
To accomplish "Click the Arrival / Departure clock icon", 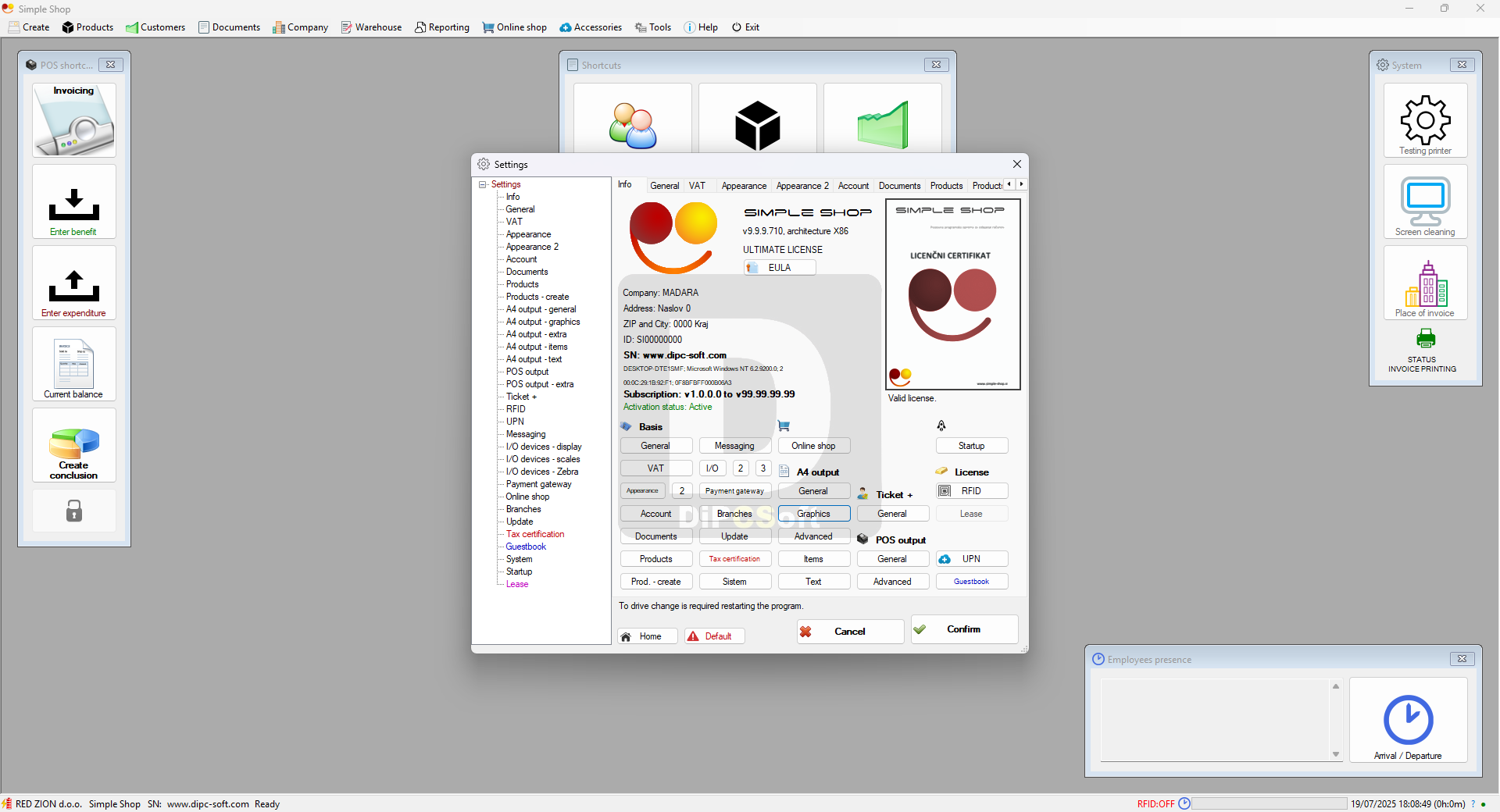I will click(x=1409, y=720).
